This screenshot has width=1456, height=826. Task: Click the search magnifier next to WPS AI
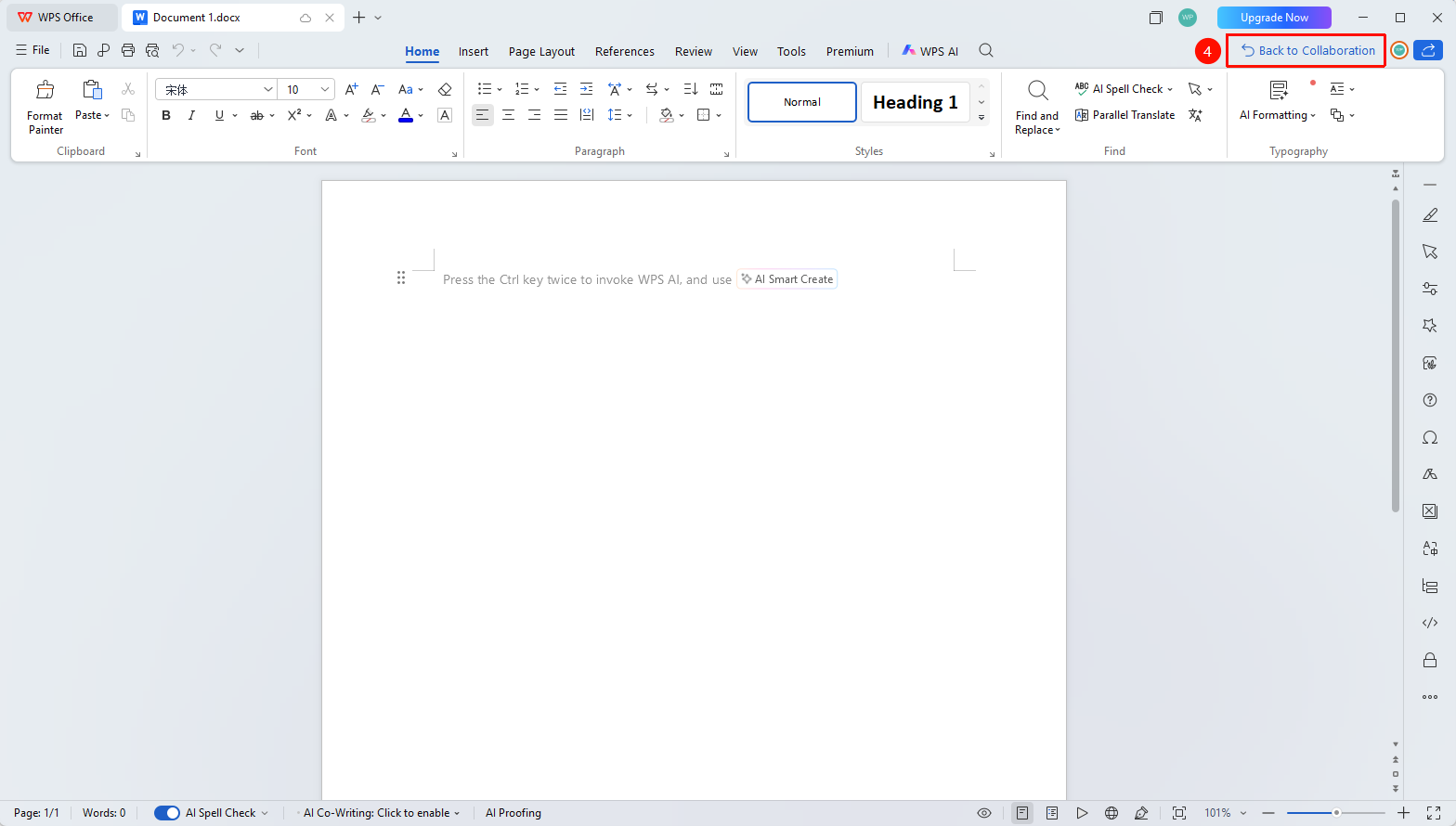986,51
